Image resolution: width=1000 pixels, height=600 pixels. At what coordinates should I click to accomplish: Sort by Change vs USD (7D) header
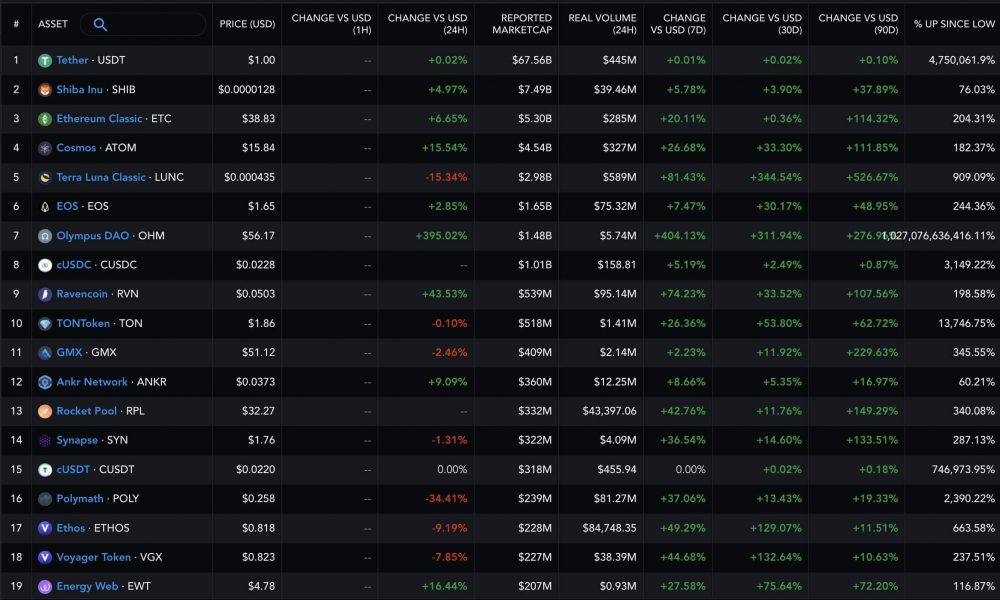[x=678, y=24]
